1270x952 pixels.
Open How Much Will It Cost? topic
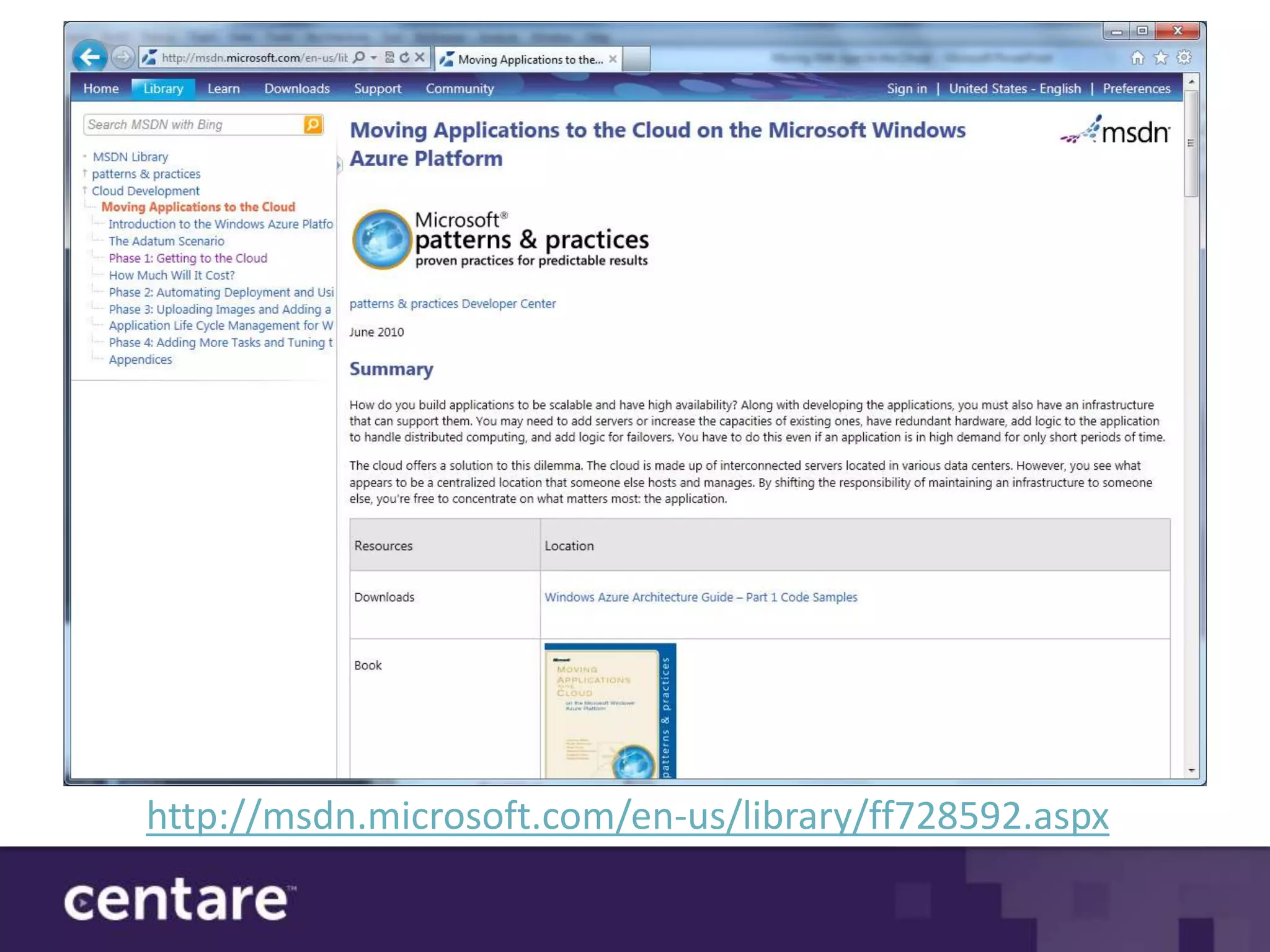[x=172, y=275]
